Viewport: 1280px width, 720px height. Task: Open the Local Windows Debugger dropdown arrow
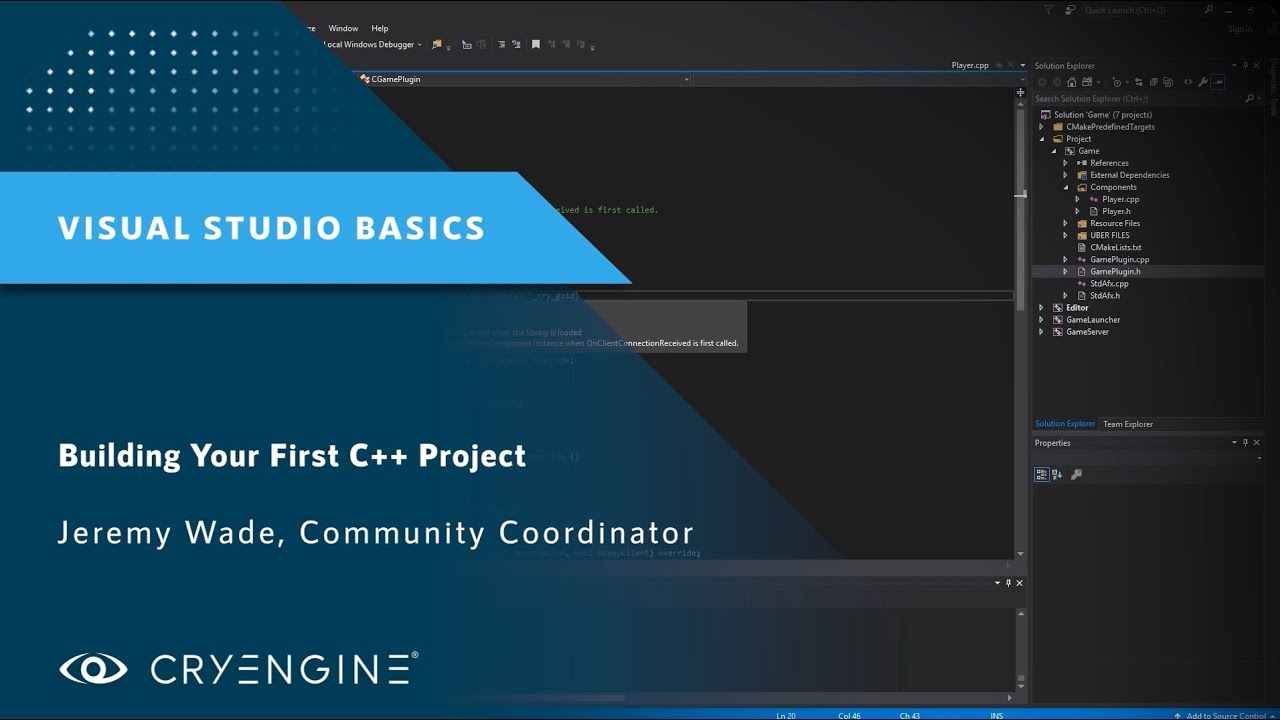419,45
